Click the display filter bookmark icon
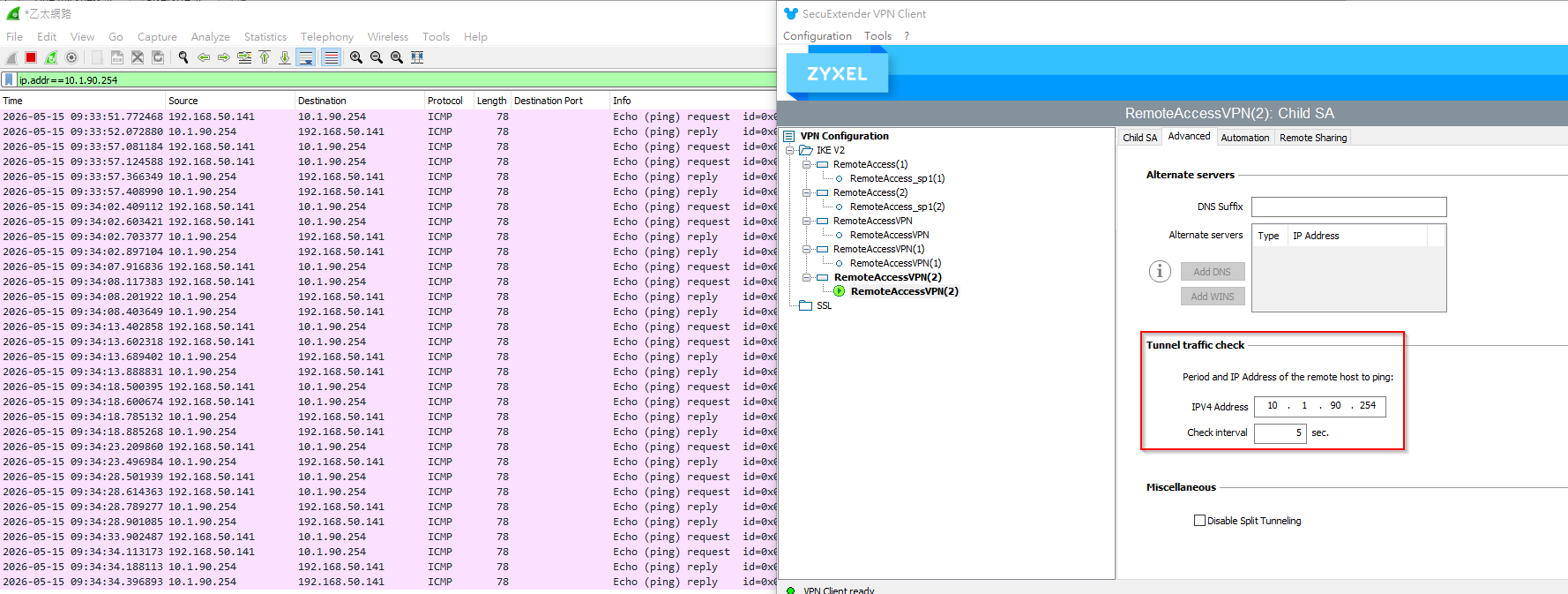Viewport: 1568px width, 594px height. tap(9, 80)
